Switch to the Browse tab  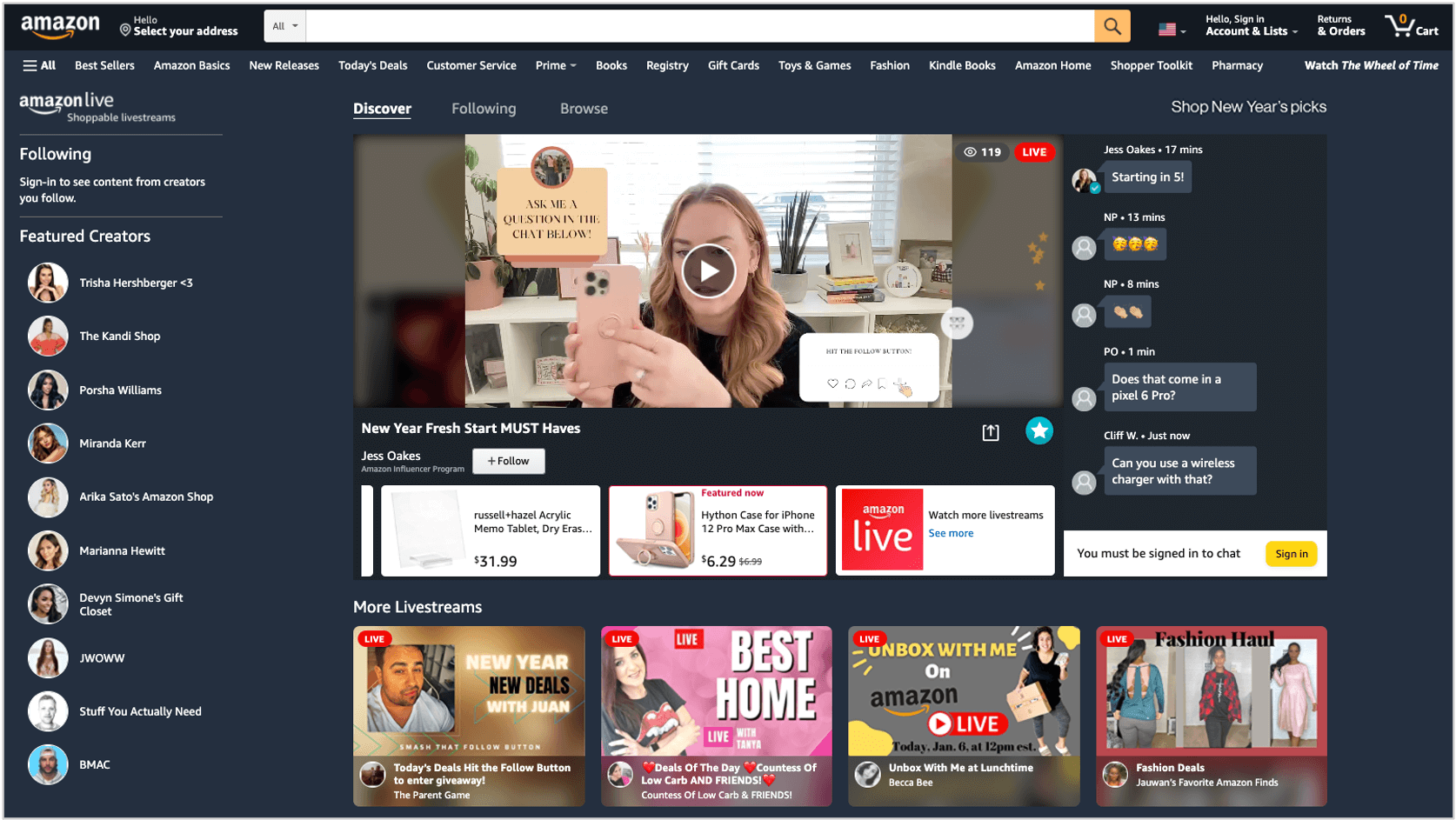click(584, 109)
